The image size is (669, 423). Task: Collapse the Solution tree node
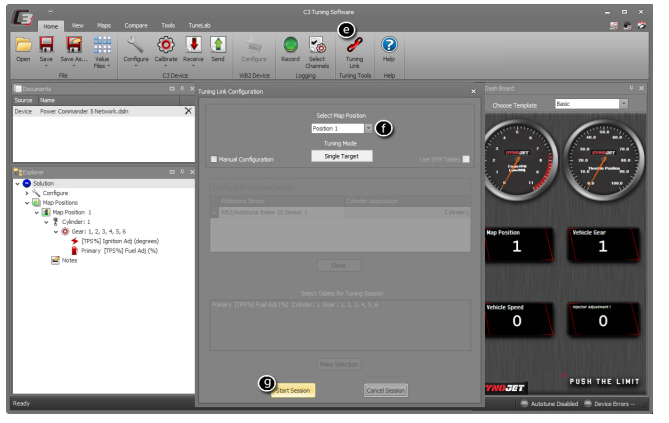[x=17, y=184]
